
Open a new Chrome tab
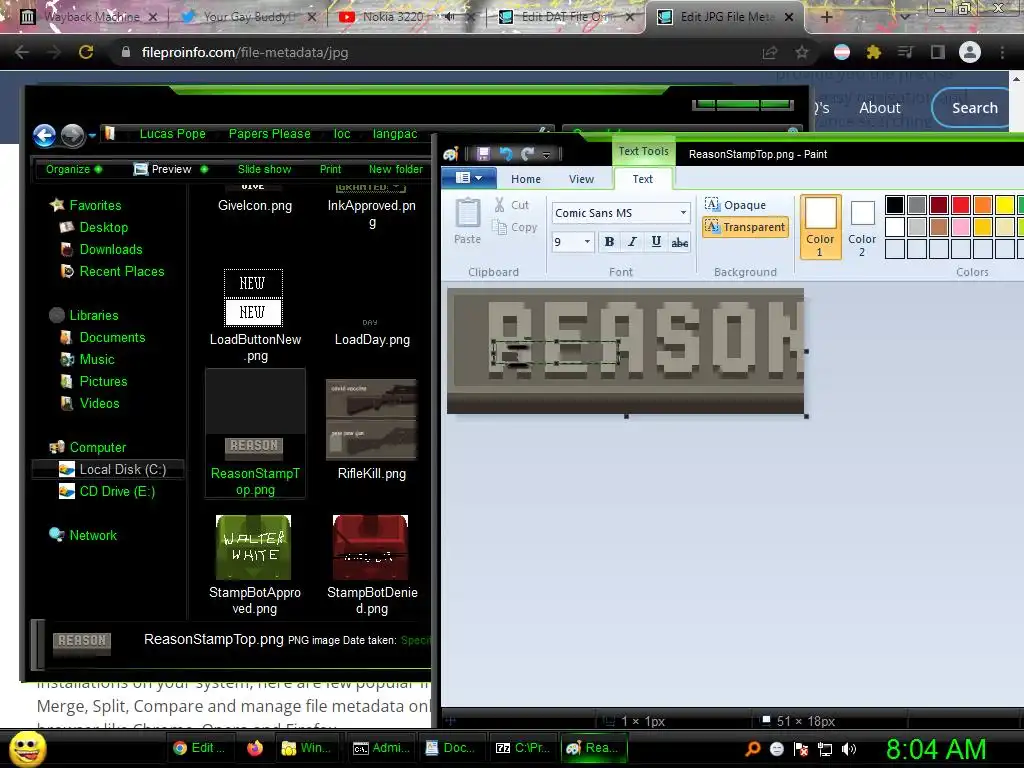826,17
